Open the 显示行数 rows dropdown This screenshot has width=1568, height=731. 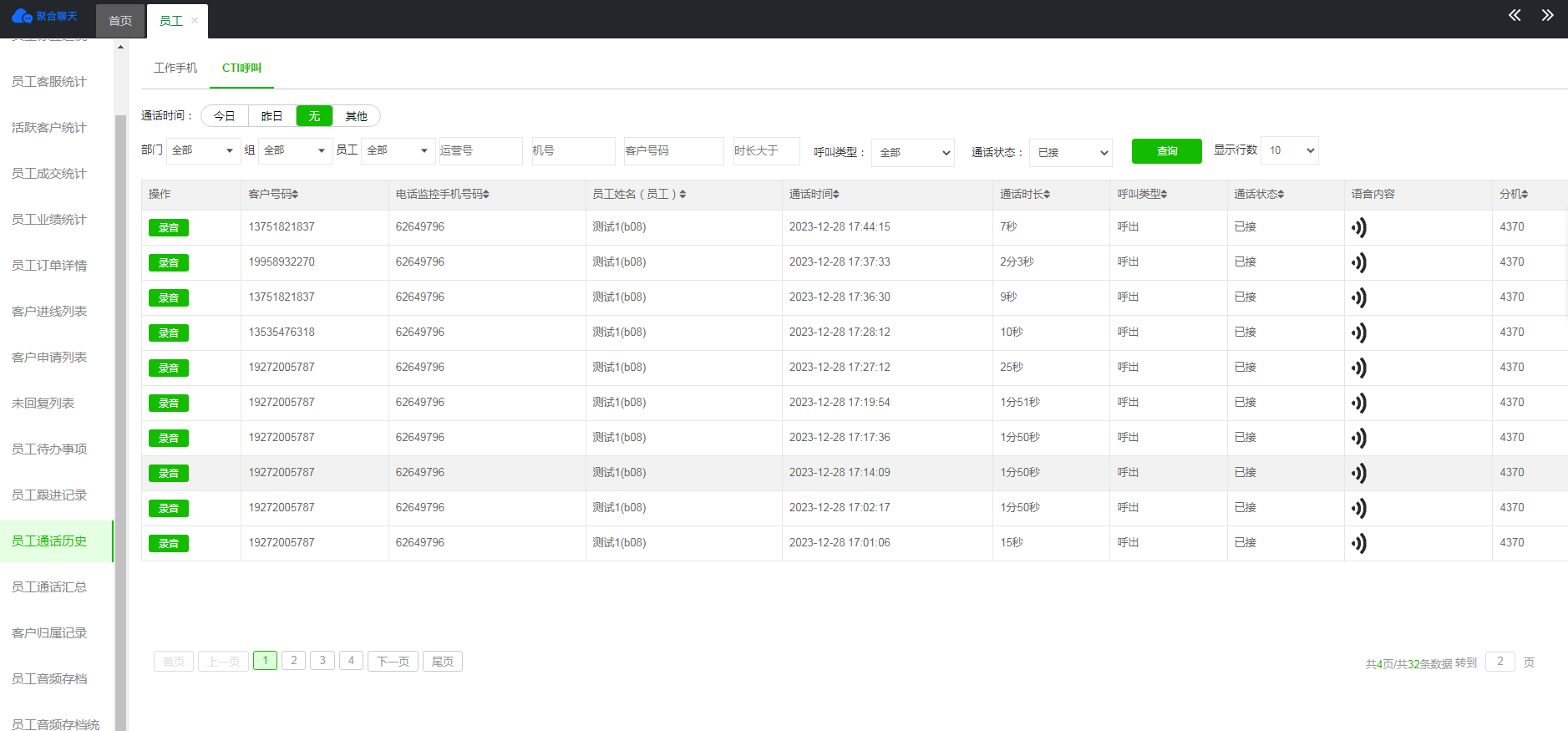pyautogui.click(x=1289, y=150)
